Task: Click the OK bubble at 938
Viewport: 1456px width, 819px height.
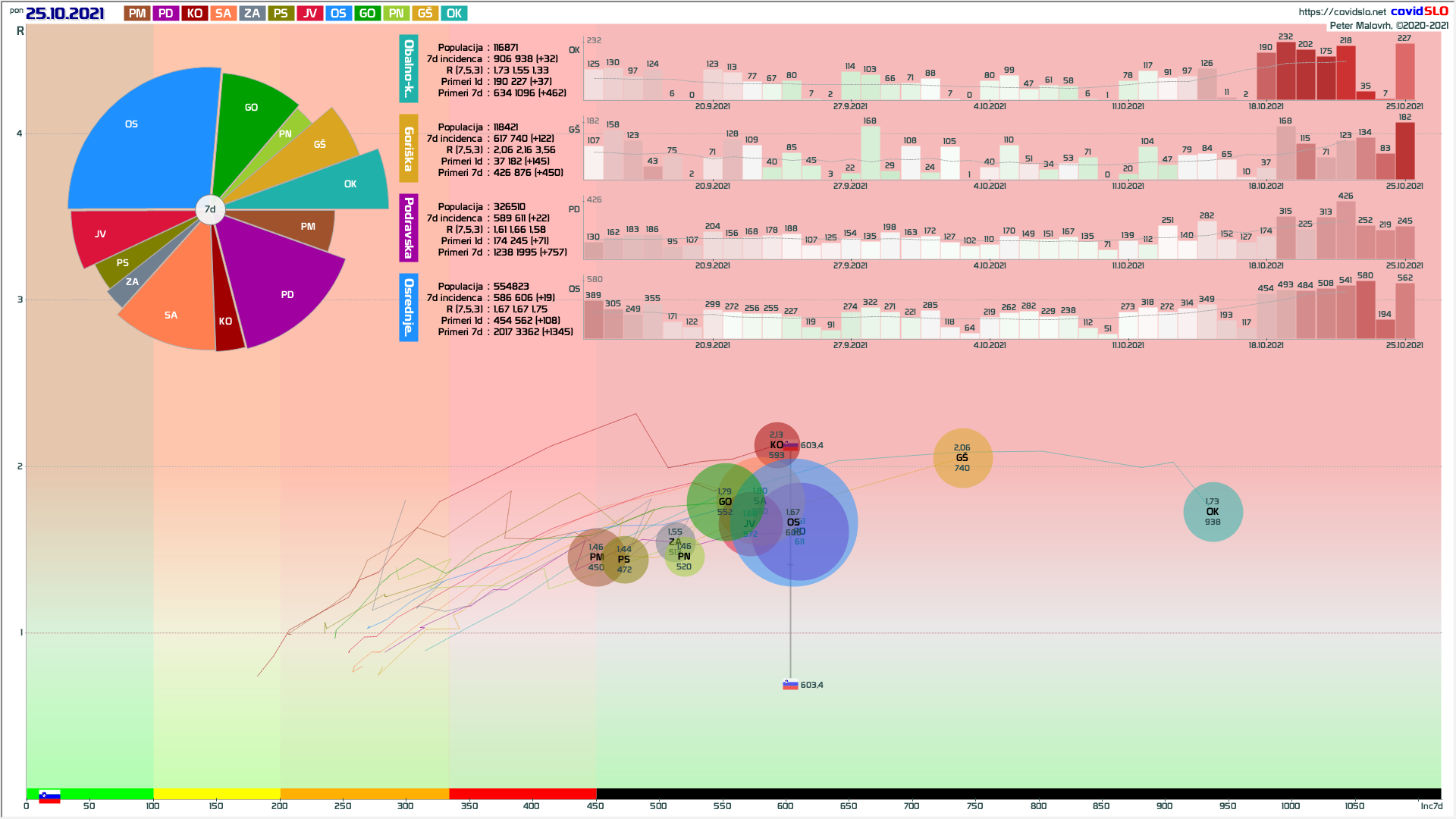Action: click(x=1213, y=512)
